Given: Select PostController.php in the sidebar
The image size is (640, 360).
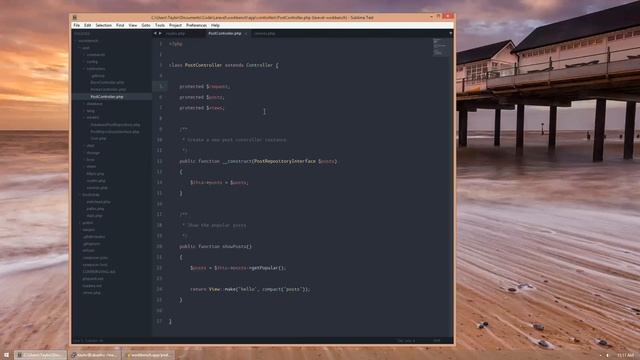Looking at the screenshot, I should click(x=107, y=97).
